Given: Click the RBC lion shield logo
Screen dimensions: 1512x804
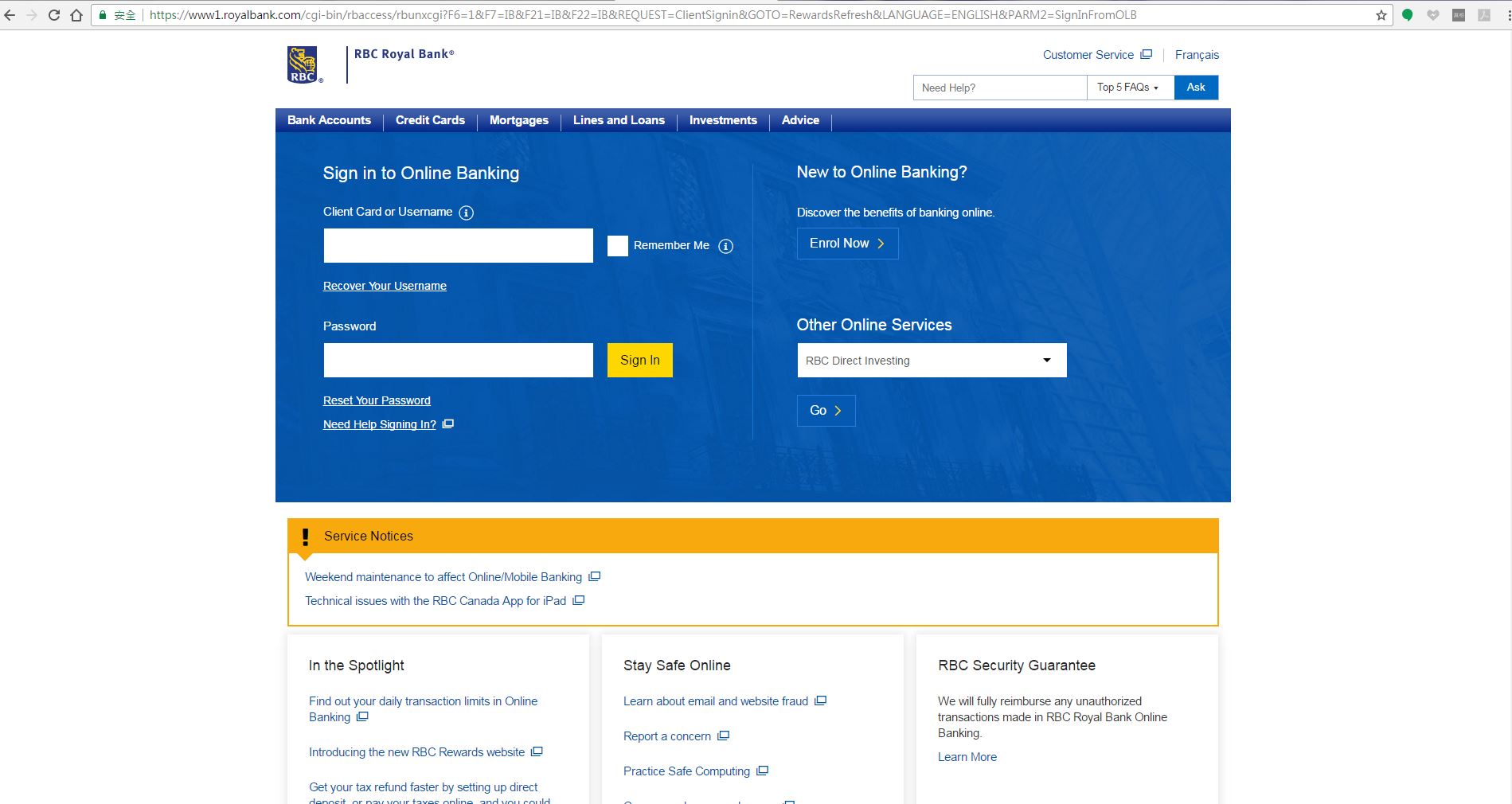Looking at the screenshot, I should [x=303, y=64].
